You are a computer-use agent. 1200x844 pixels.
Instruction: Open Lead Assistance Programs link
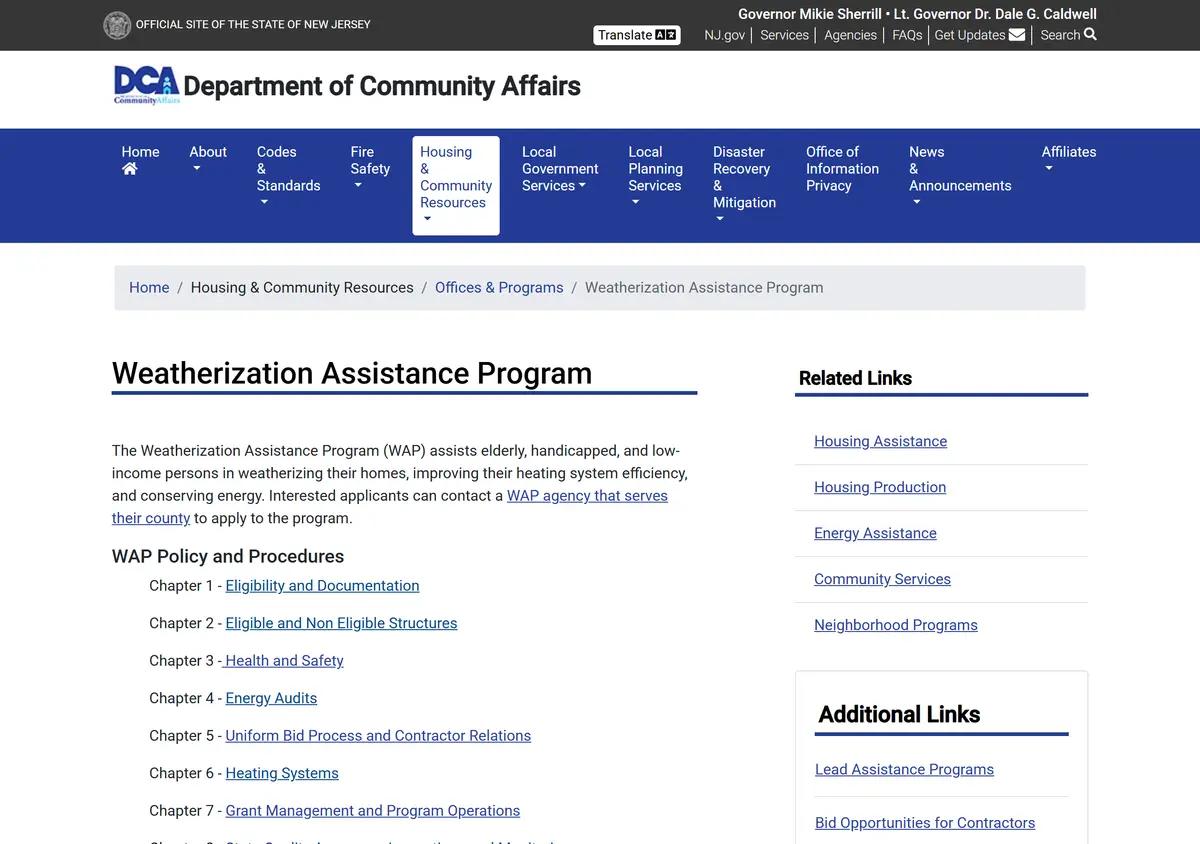click(x=904, y=770)
